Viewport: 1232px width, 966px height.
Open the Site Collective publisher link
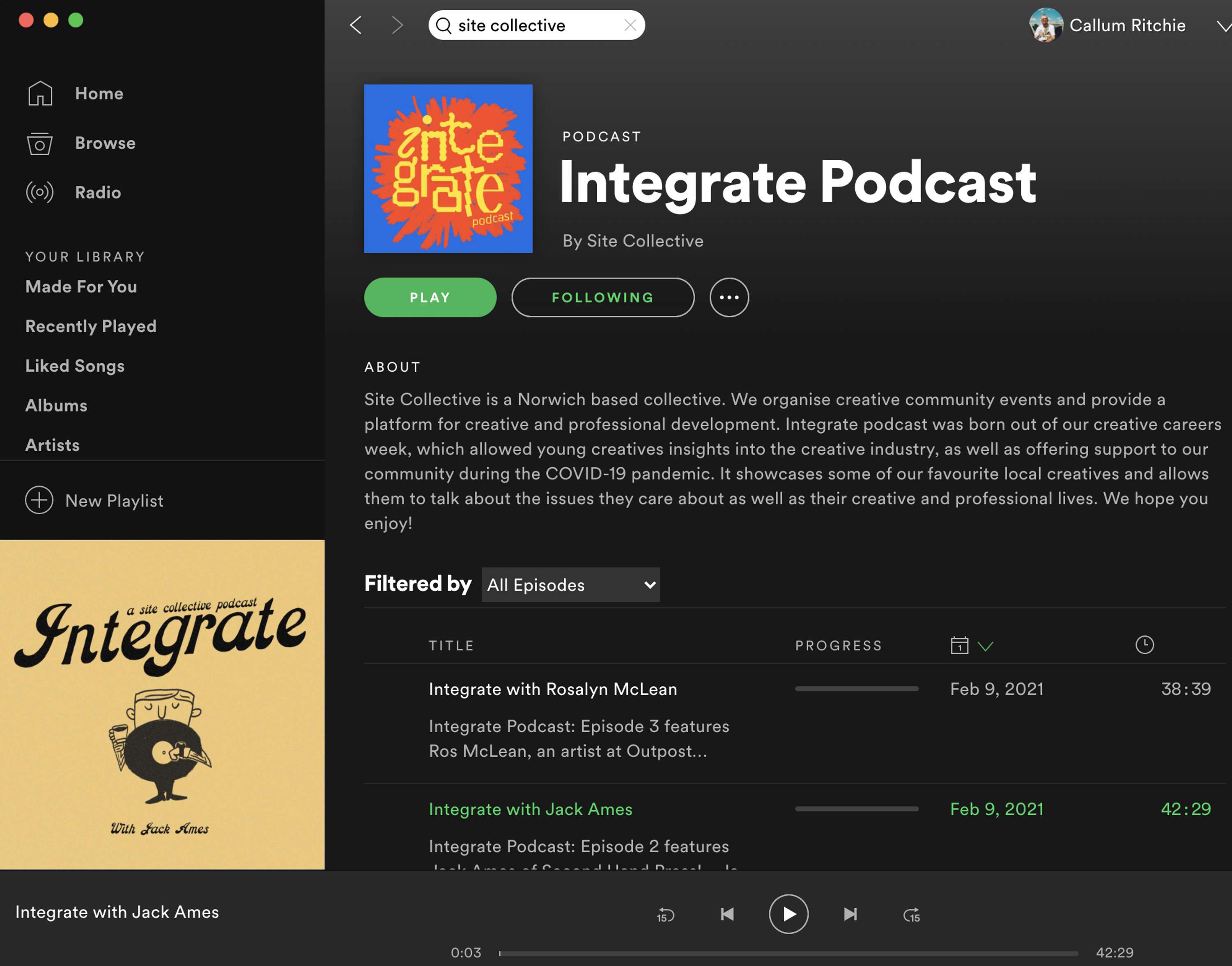point(645,241)
